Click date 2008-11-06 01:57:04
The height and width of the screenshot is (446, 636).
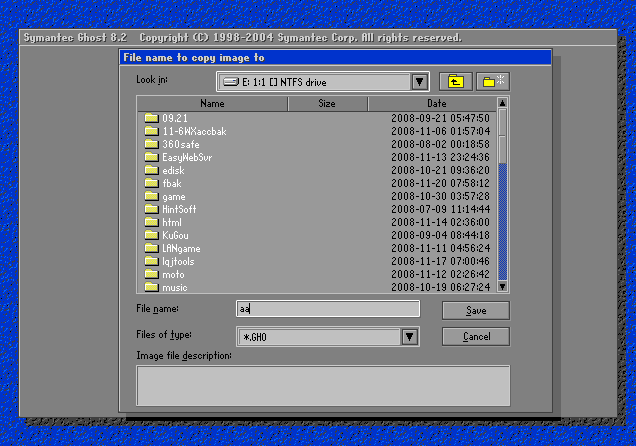[440, 131]
